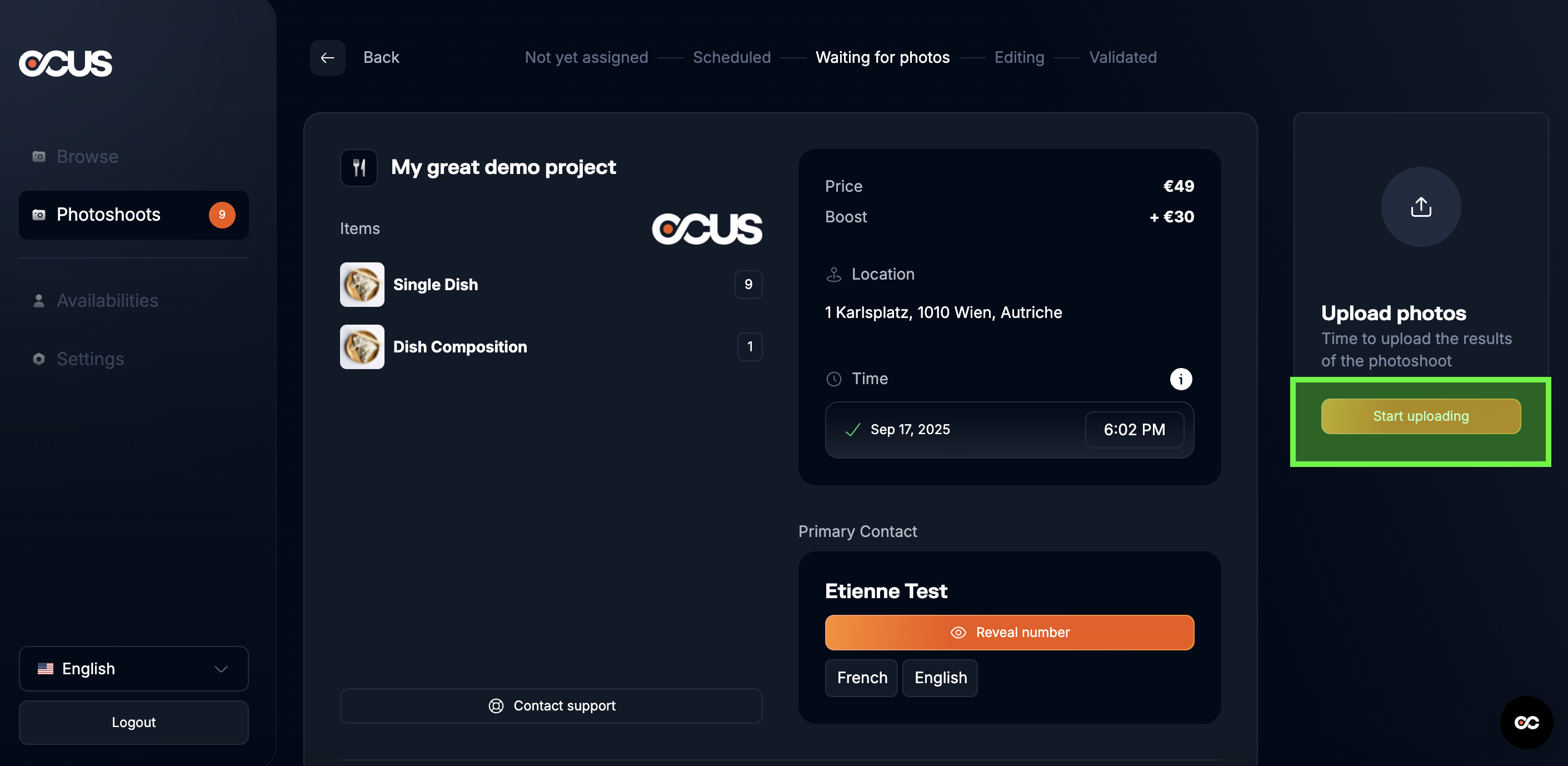Click the upload icon above Upload photos
The image size is (1568, 766).
[x=1420, y=207]
